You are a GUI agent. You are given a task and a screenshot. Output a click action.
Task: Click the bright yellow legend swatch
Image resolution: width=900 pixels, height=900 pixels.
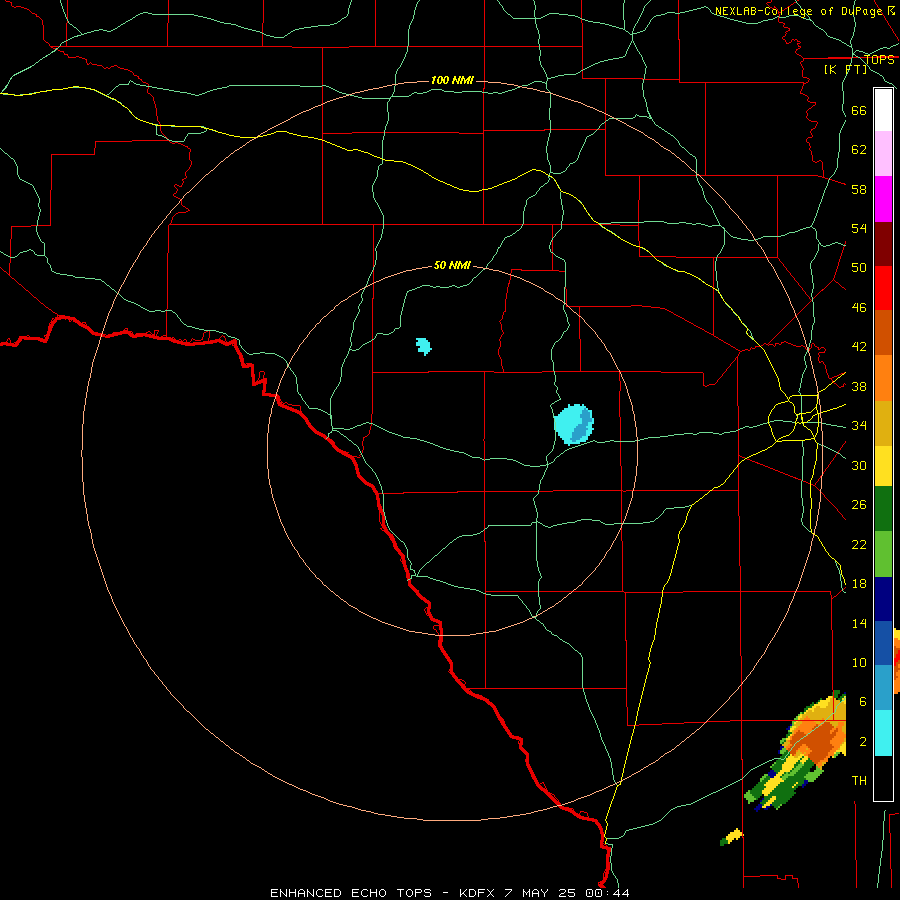point(883,466)
